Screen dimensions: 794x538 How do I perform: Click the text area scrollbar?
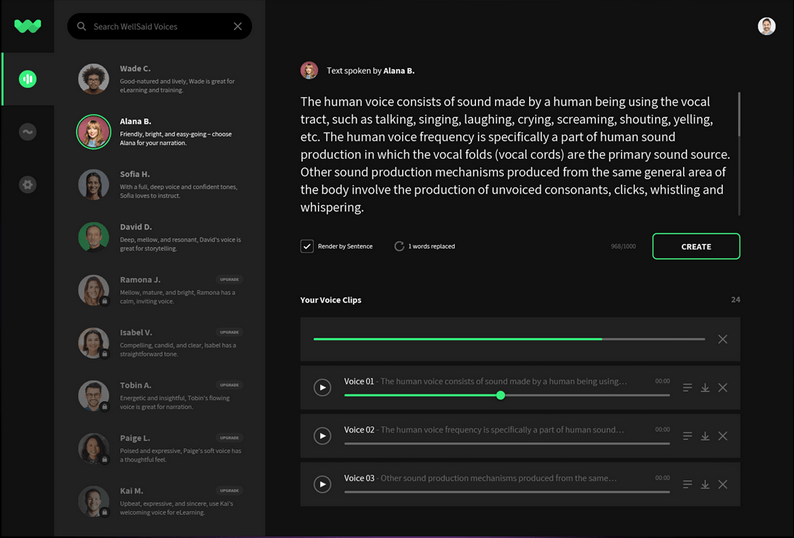[x=739, y=114]
